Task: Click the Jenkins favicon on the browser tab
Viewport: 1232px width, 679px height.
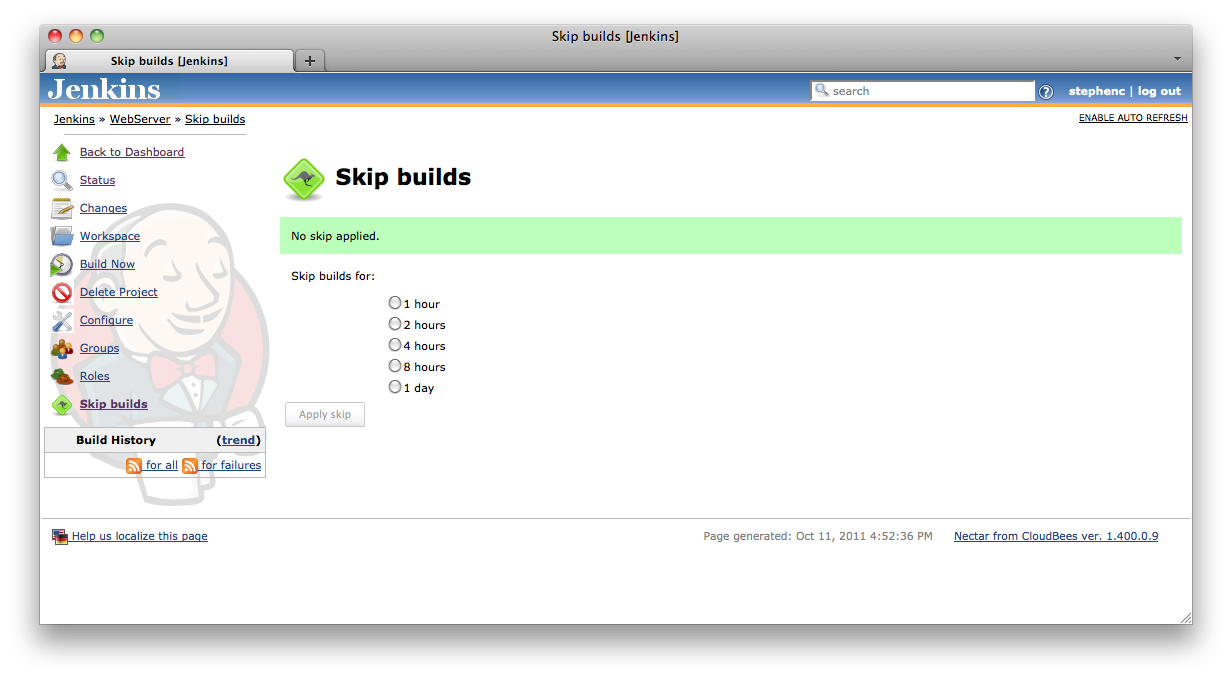Action: click(60, 61)
